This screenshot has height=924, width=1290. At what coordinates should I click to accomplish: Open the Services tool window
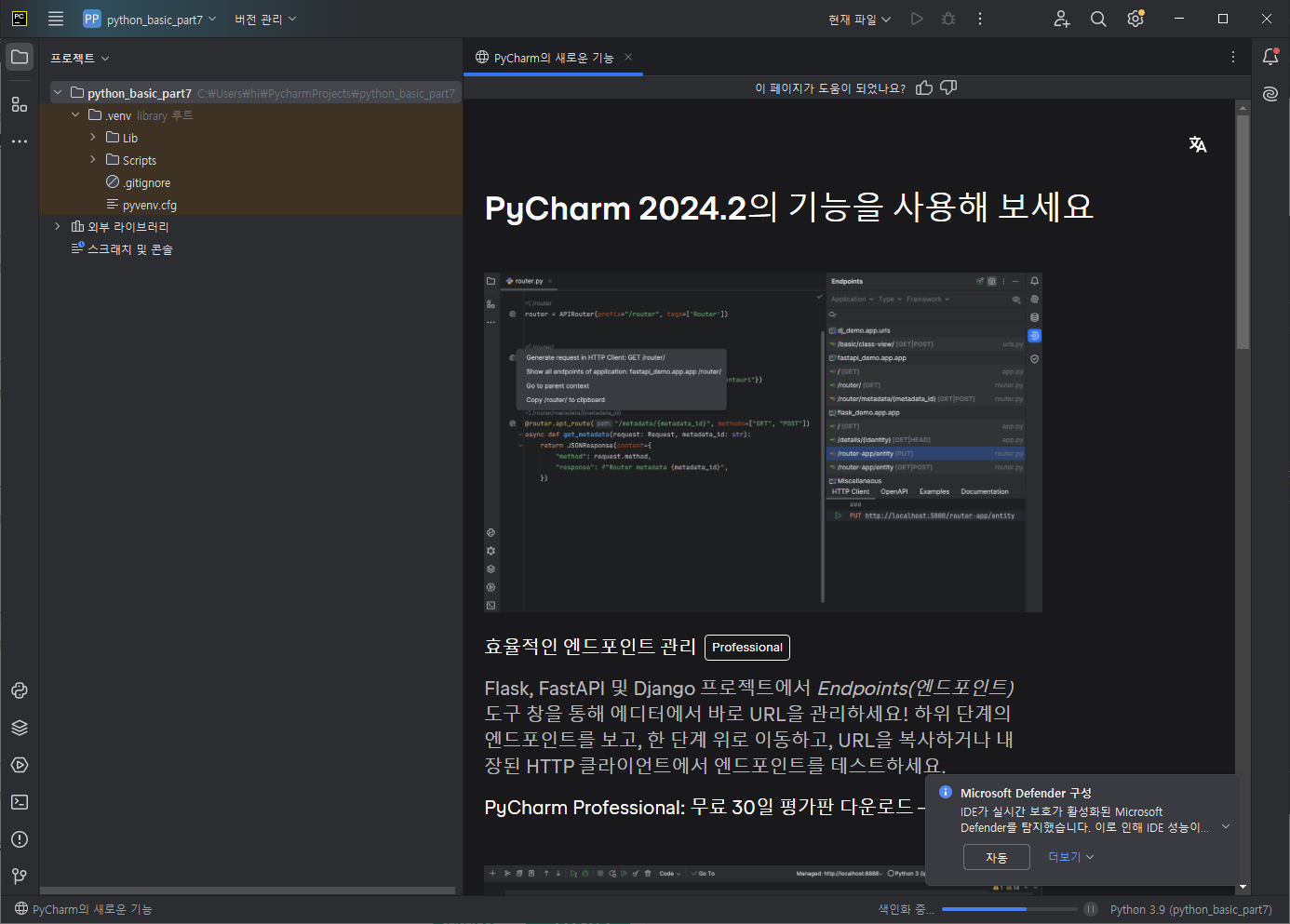click(x=20, y=765)
